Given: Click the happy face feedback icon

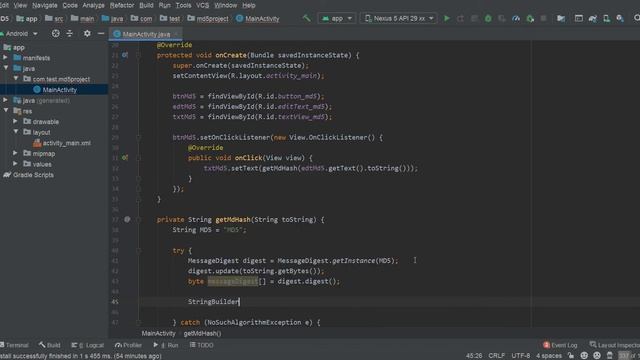Looking at the screenshot, I should click(x=584, y=356).
